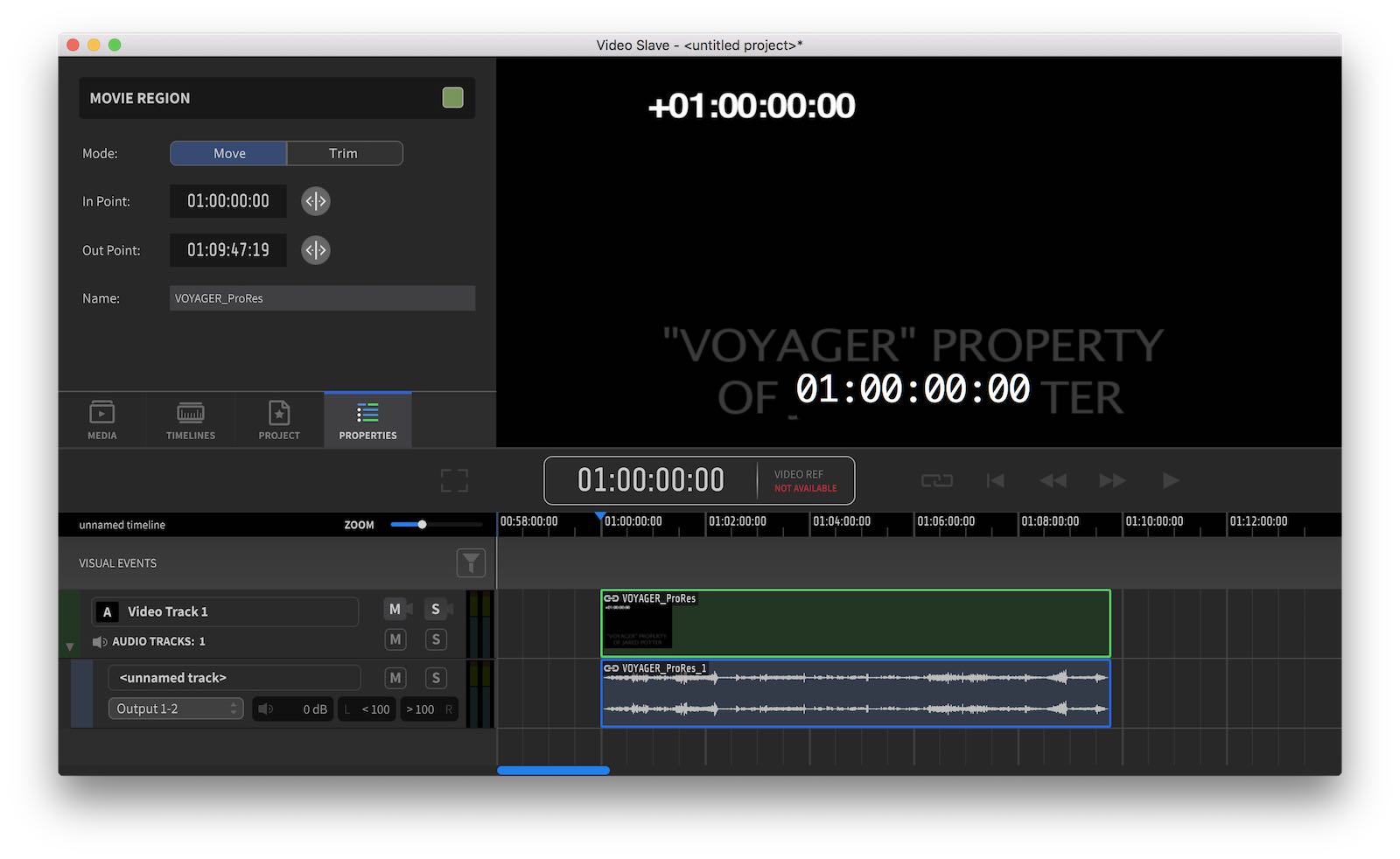The width and height of the screenshot is (1400, 859).
Task: Set In Point to current position icon
Action: (x=315, y=201)
